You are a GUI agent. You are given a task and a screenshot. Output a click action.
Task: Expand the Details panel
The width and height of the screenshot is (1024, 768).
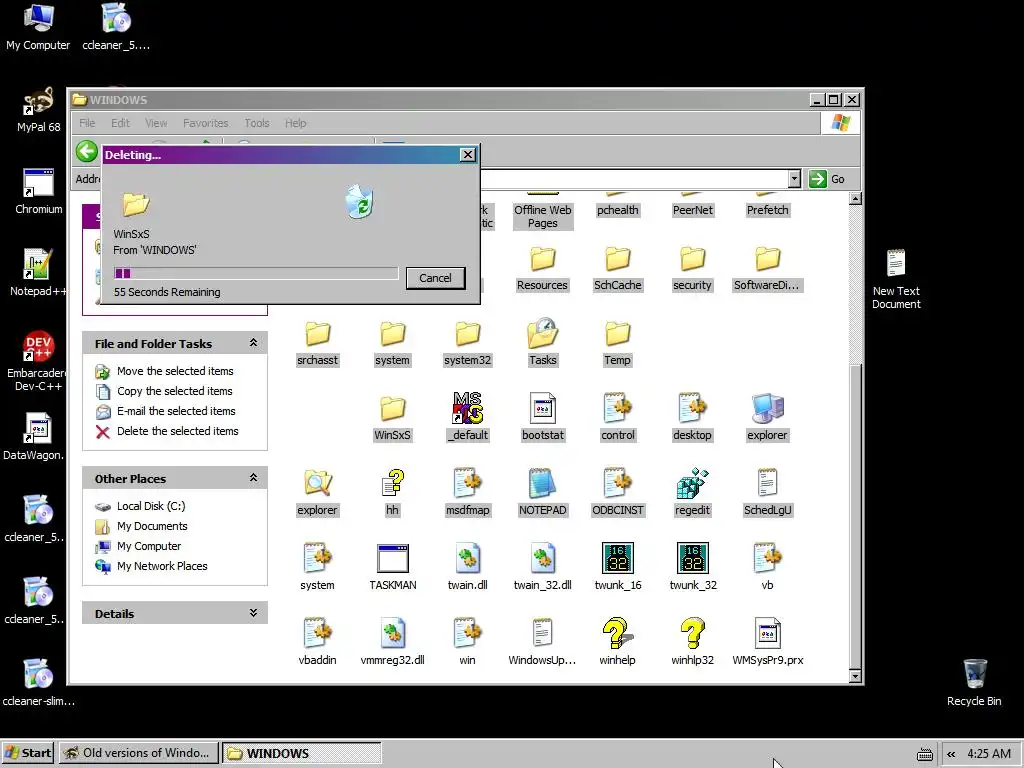pos(253,613)
